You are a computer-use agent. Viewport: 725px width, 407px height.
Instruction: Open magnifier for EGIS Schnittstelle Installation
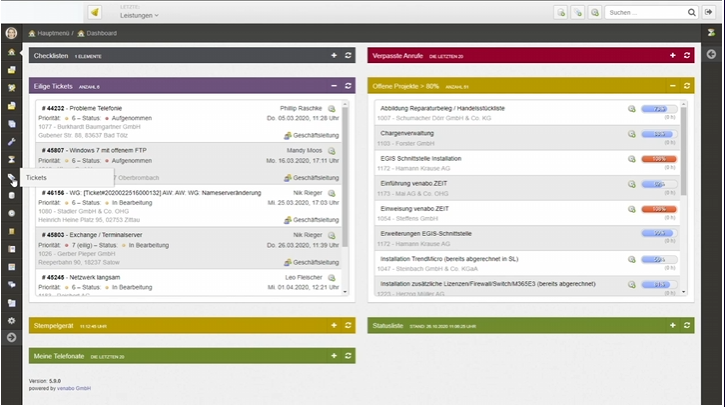pos(632,159)
